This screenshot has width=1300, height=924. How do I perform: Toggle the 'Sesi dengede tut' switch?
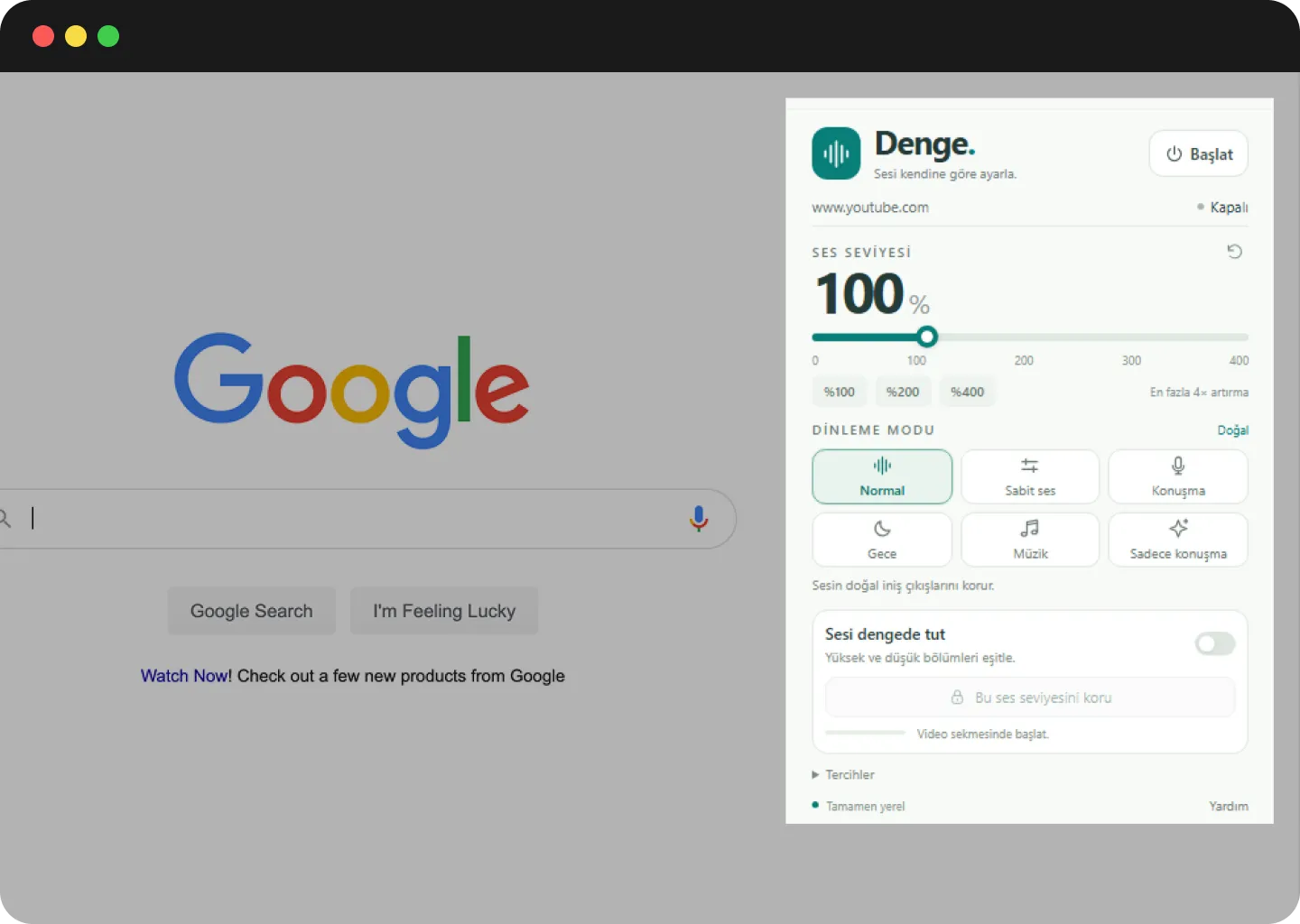point(1215,643)
